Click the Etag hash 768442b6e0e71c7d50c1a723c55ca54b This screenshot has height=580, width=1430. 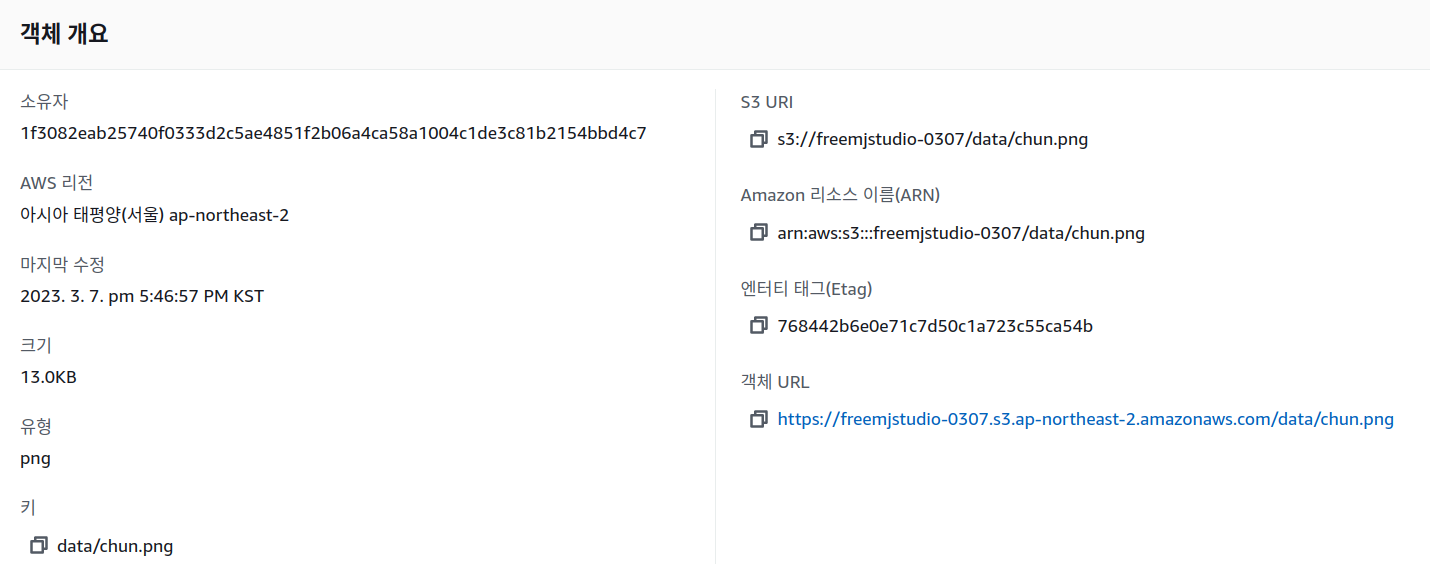tap(935, 326)
